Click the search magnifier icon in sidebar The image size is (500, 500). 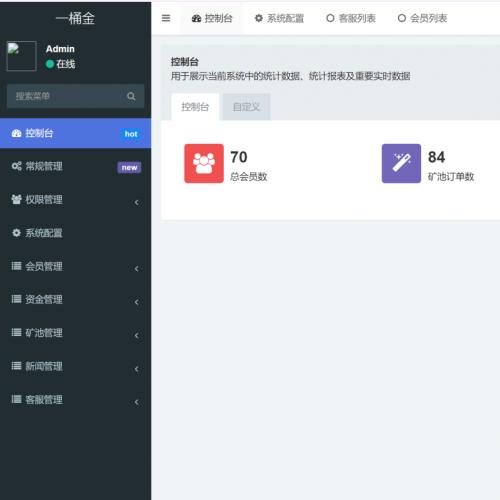coord(131,96)
